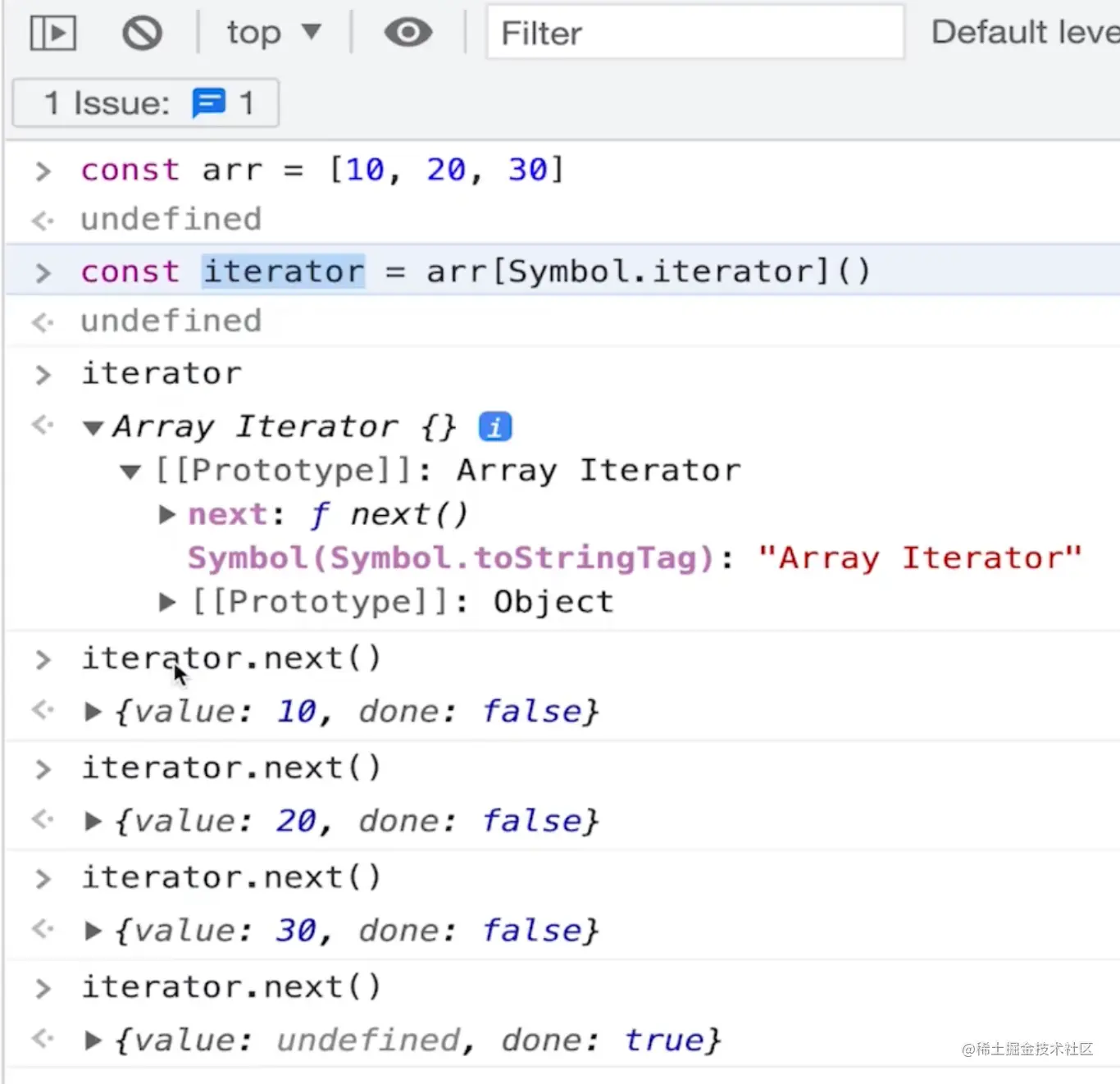Clear the console output
1120x1084 pixels.
click(x=143, y=34)
